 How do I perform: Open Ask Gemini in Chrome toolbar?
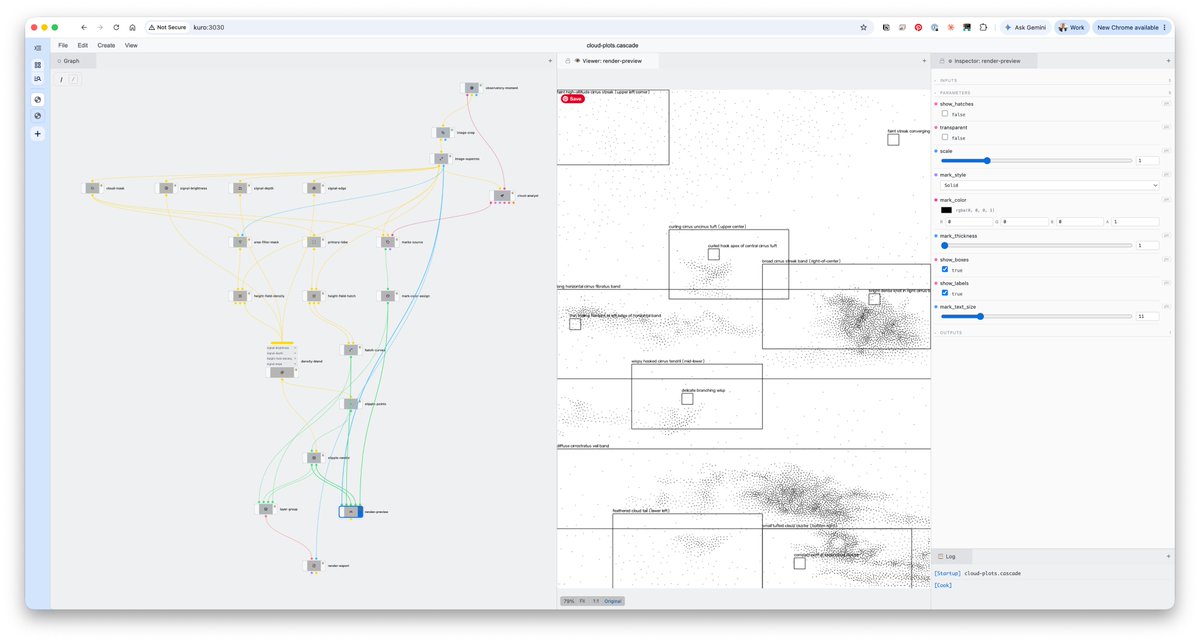tap(1026, 27)
